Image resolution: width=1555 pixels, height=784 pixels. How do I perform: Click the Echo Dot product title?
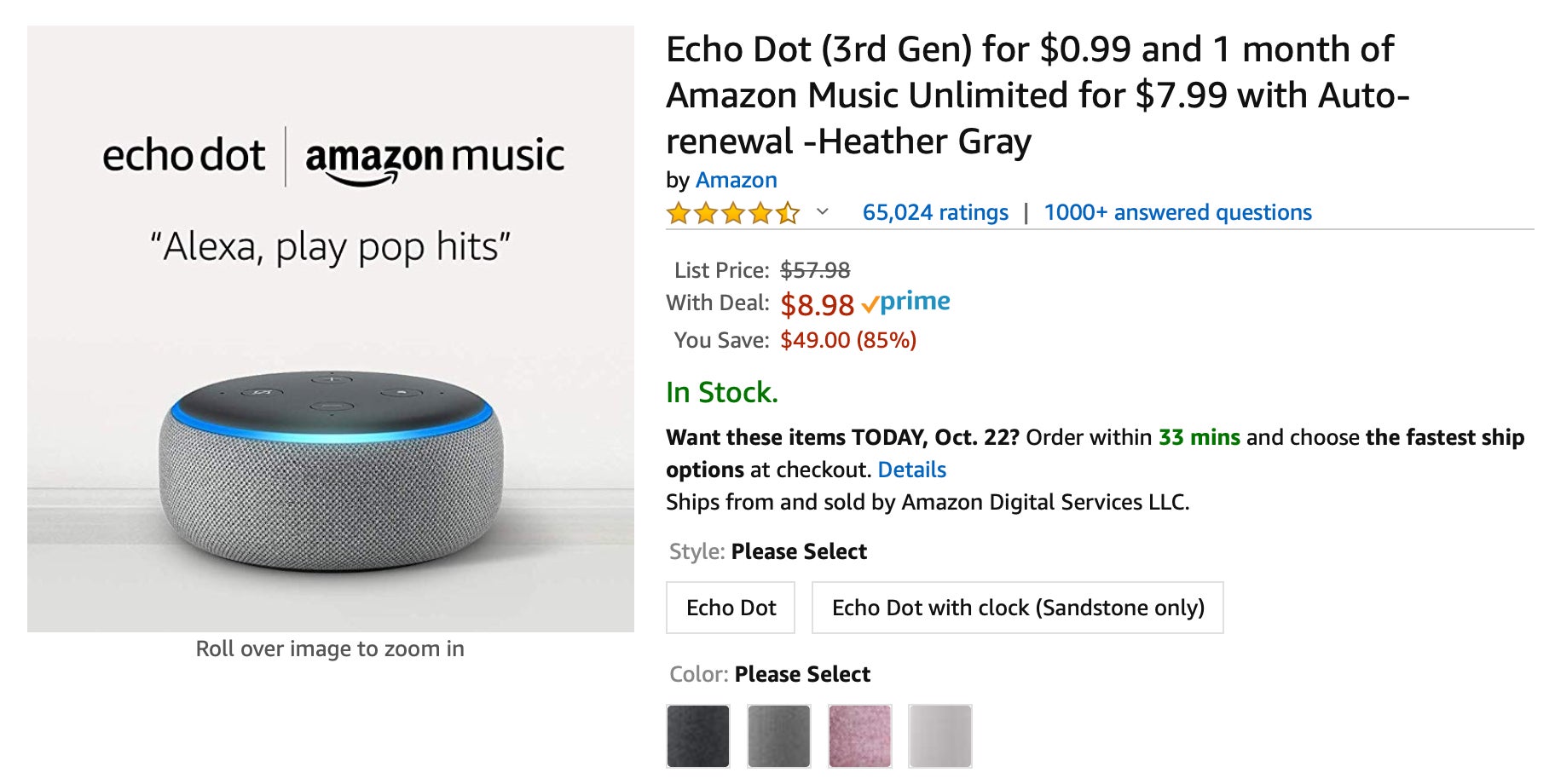tap(1037, 95)
